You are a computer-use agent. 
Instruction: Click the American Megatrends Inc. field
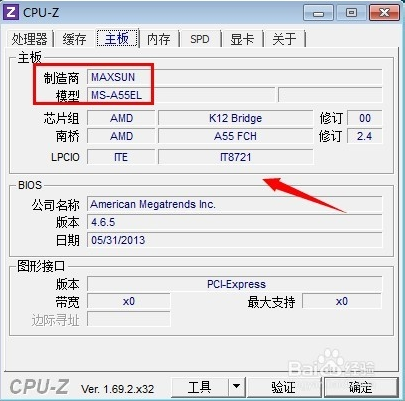point(235,204)
